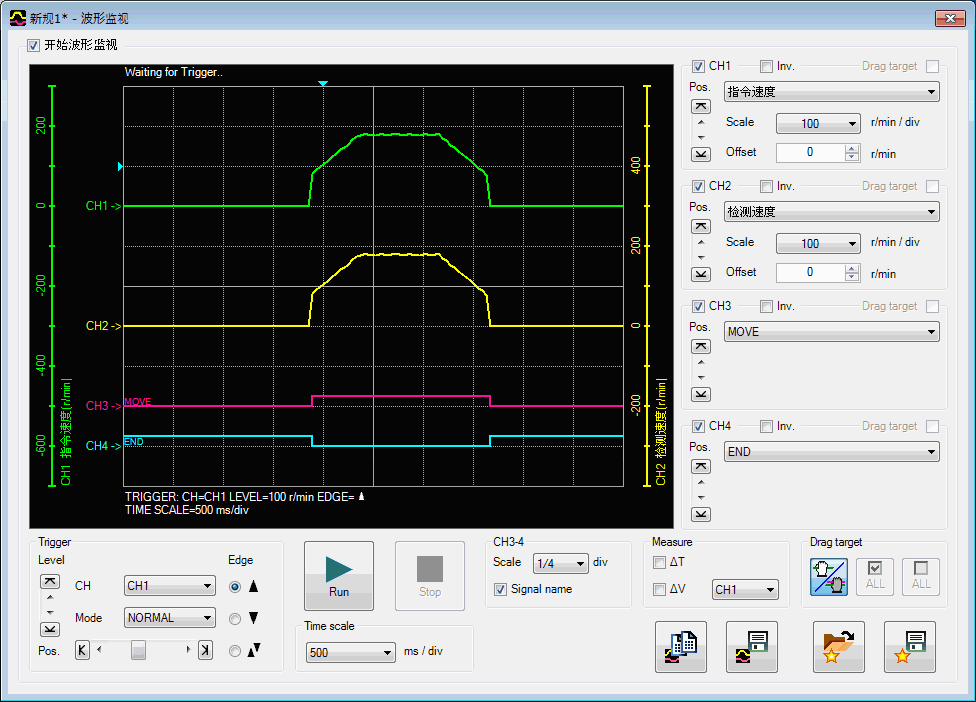Click the CH2 Offset input field
This screenshot has width=976, height=702.
[810, 272]
